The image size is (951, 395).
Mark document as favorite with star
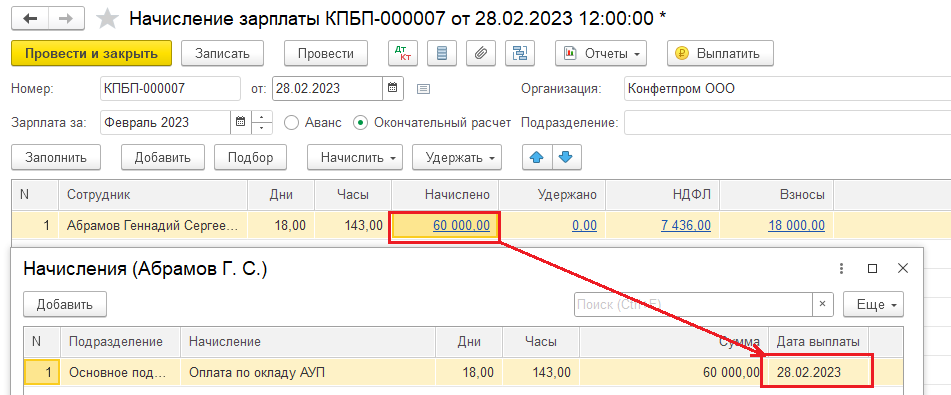click(x=108, y=19)
